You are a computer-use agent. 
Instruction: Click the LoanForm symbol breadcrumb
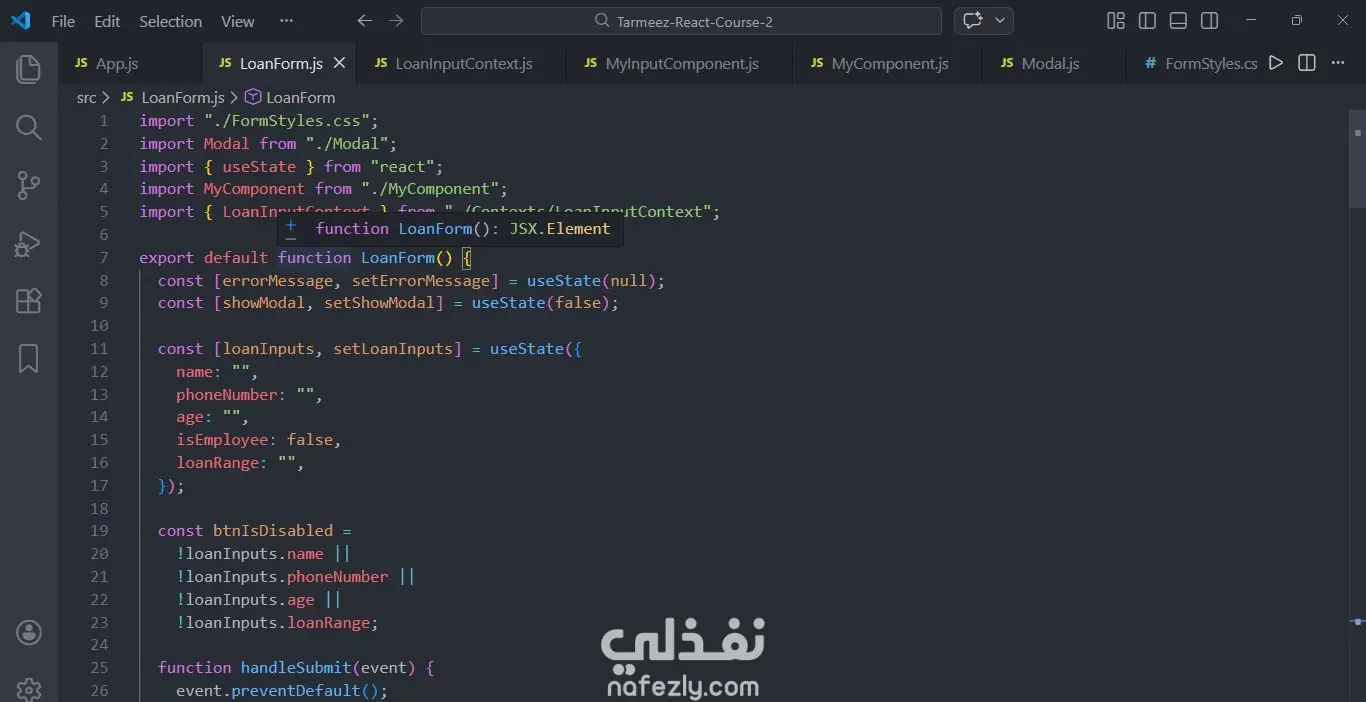(290, 97)
